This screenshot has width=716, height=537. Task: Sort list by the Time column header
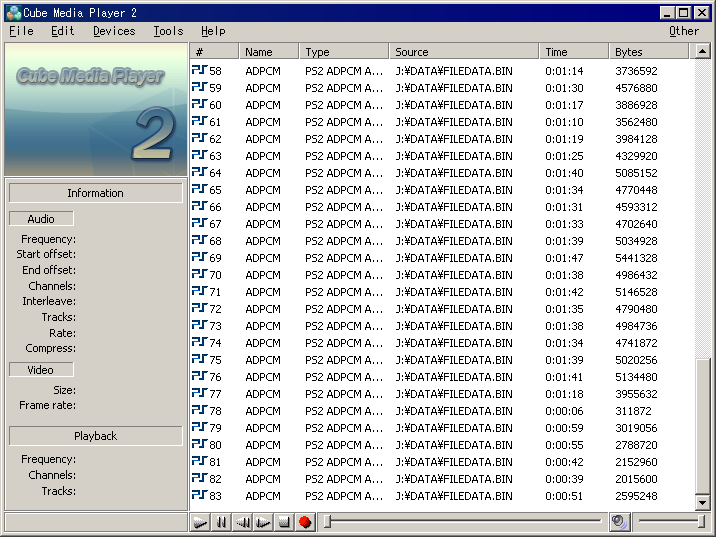pyautogui.click(x=574, y=52)
